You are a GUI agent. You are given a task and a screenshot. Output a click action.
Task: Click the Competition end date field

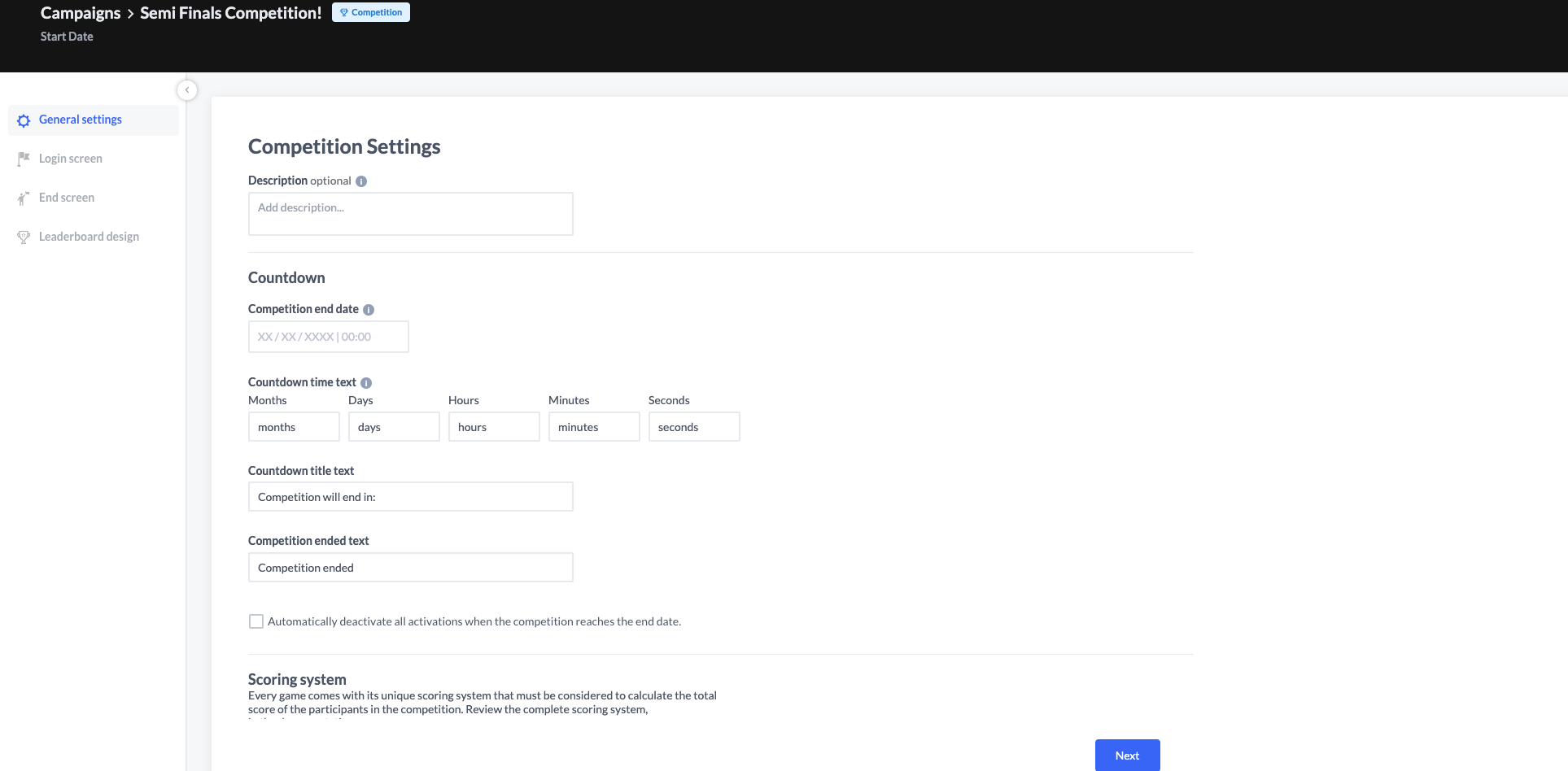328,337
